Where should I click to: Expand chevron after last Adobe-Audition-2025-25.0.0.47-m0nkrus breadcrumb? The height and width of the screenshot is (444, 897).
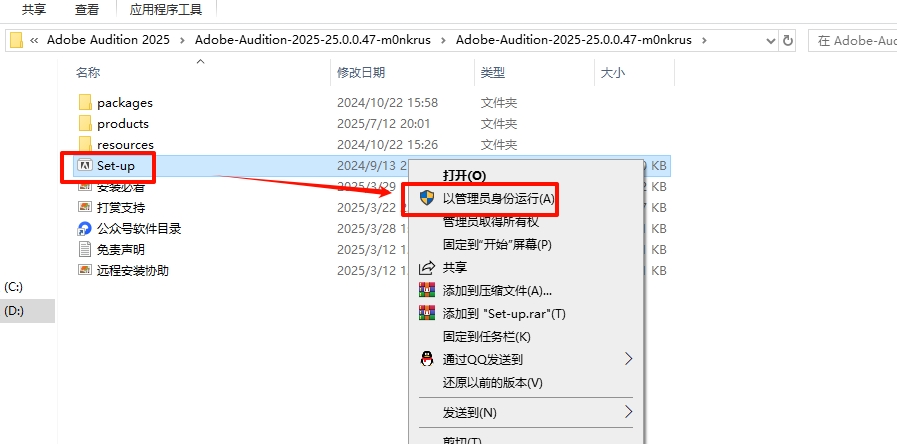(x=704, y=40)
